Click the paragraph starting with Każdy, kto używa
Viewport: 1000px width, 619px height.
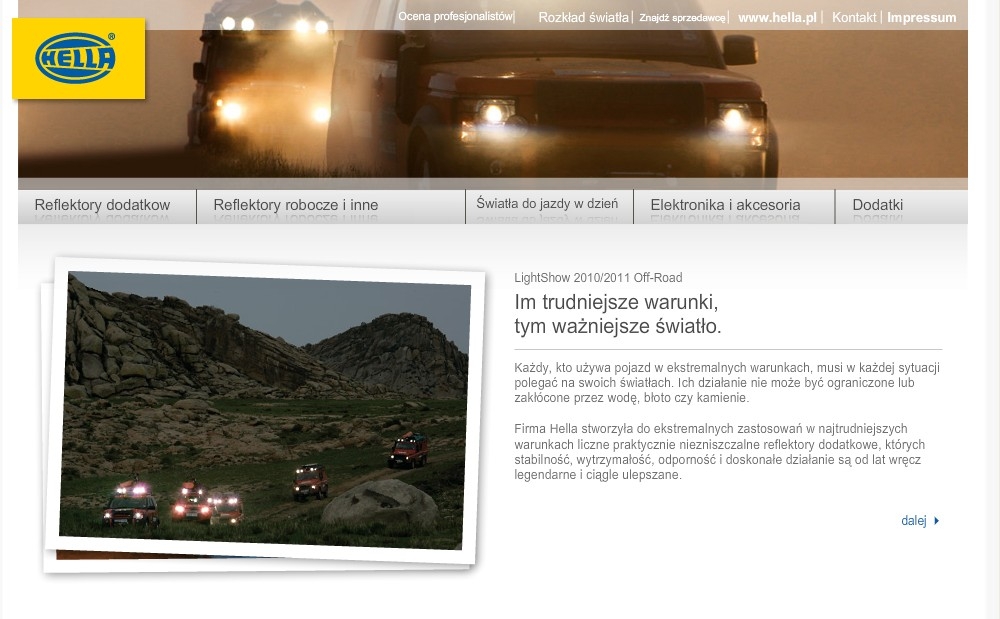pyautogui.click(x=727, y=382)
